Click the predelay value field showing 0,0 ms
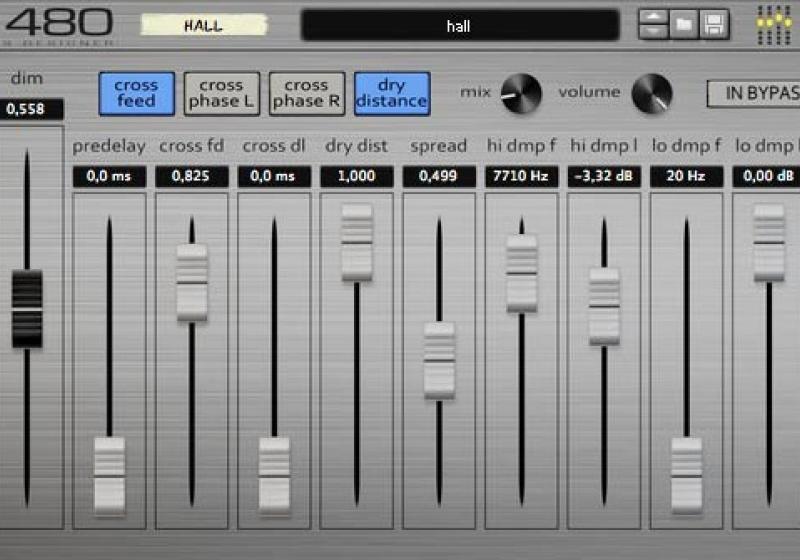Image resolution: width=800 pixels, height=560 pixels. tap(109, 177)
